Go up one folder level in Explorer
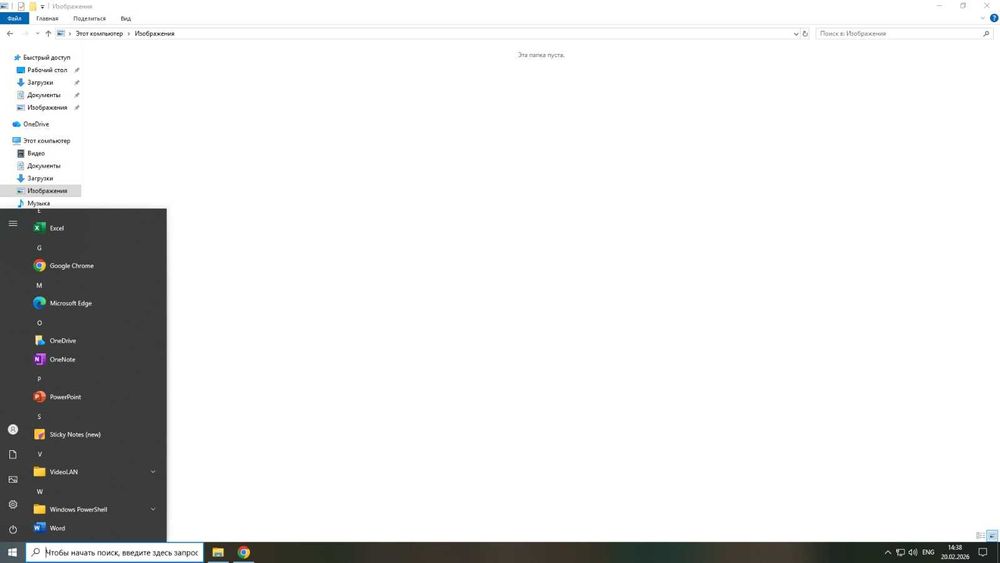The width and height of the screenshot is (1000, 563). coord(48,34)
